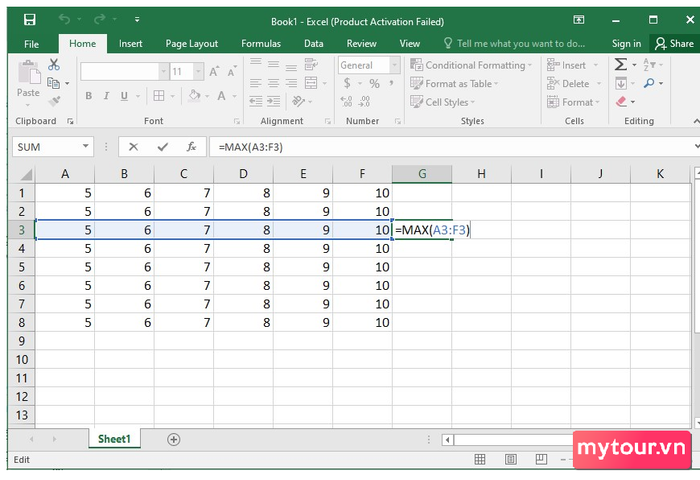Click the Fill Color paint bucket
This screenshot has height=480, width=700.
194,96
